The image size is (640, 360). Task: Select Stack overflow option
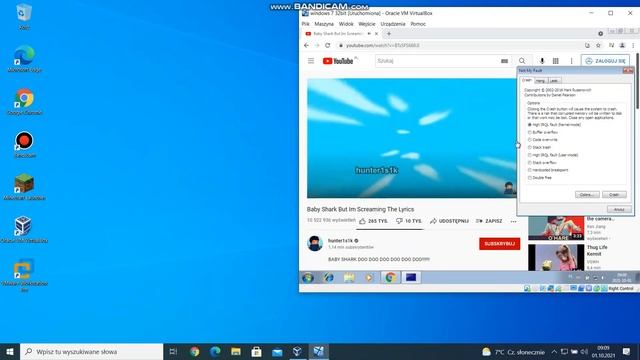542,162
